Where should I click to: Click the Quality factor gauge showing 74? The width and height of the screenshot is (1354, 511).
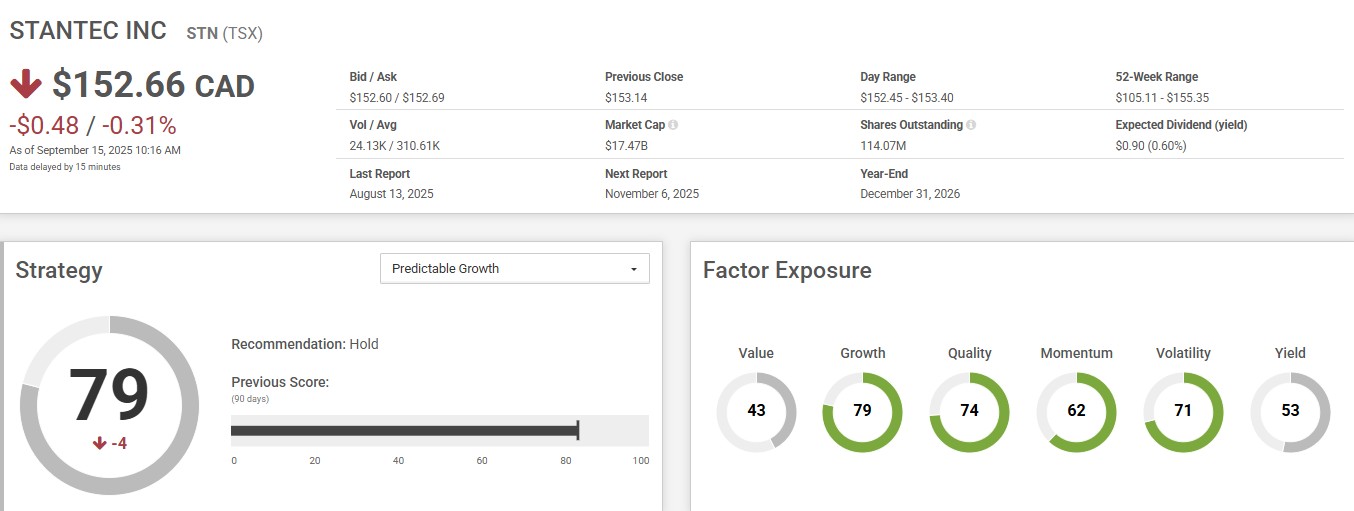[x=969, y=411]
